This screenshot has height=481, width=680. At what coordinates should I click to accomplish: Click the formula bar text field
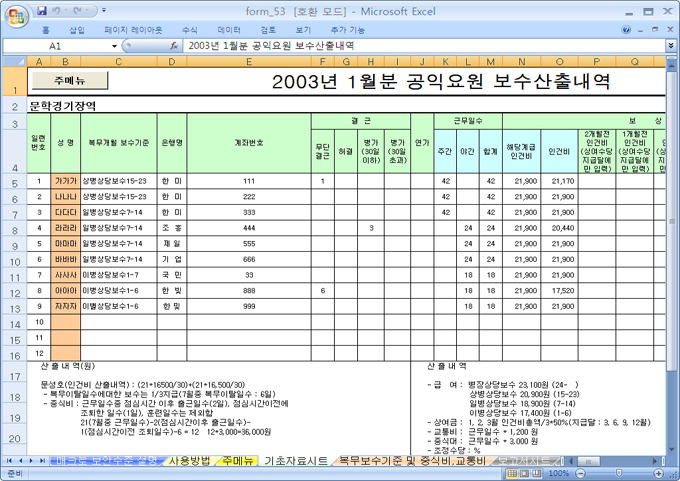(x=420, y=46)
